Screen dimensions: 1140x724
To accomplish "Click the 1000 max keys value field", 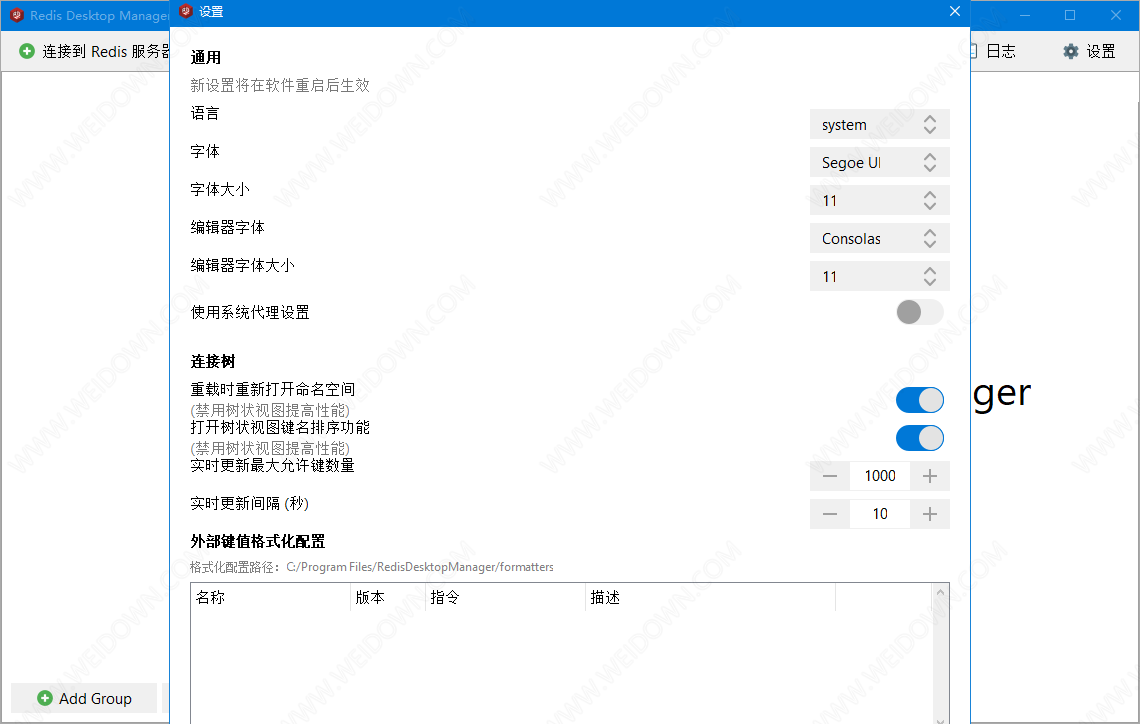I will (880, 476).
